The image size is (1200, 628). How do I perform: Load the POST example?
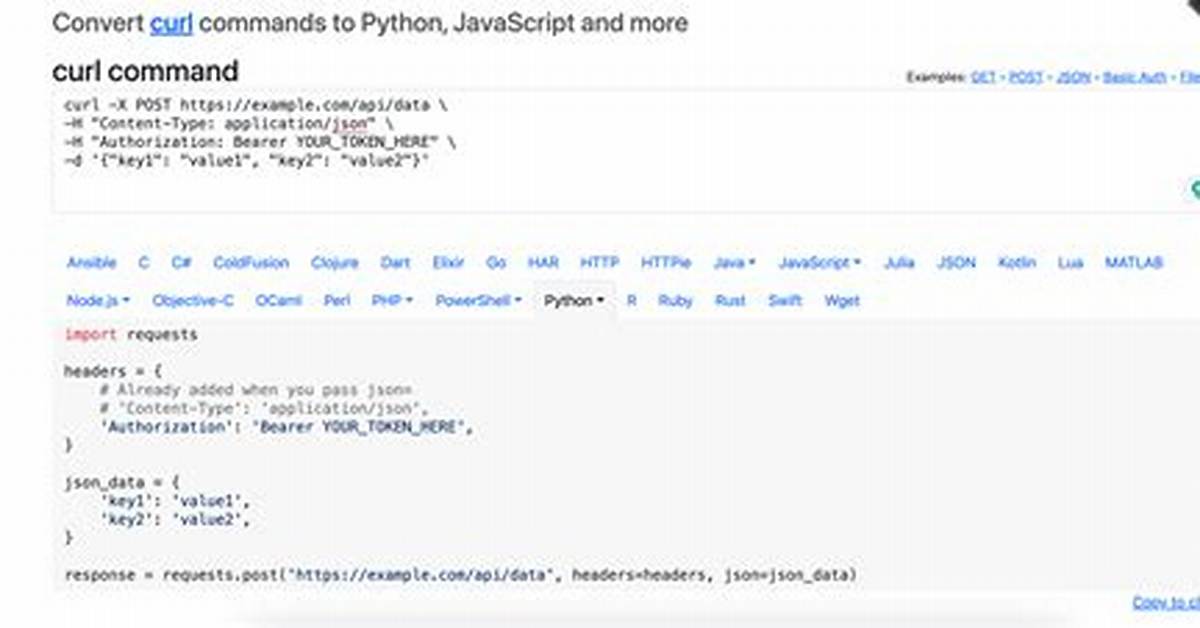coord(1026,77)
